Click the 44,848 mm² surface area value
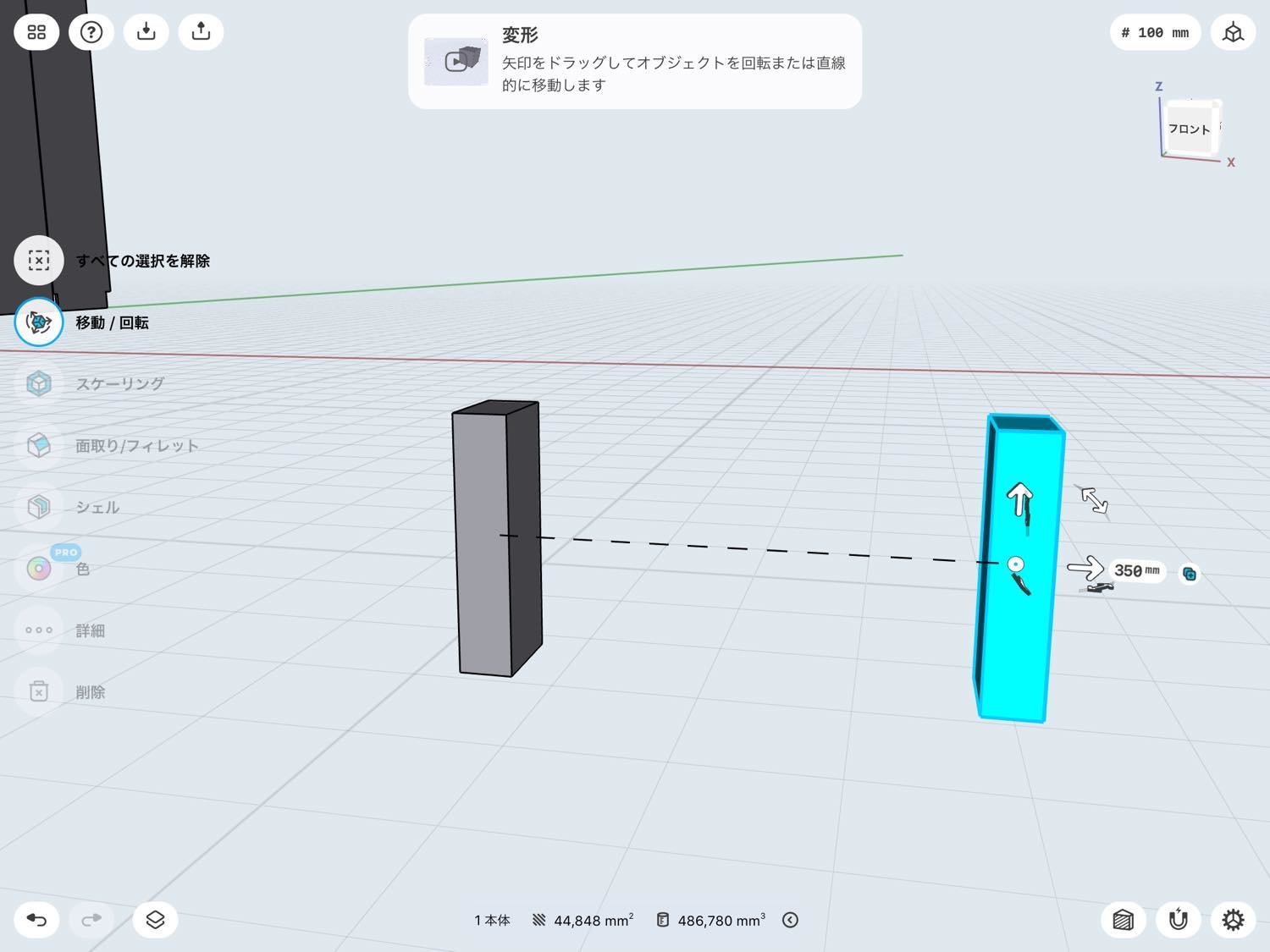Screen dimensions: 1270x952 point(594,920)
